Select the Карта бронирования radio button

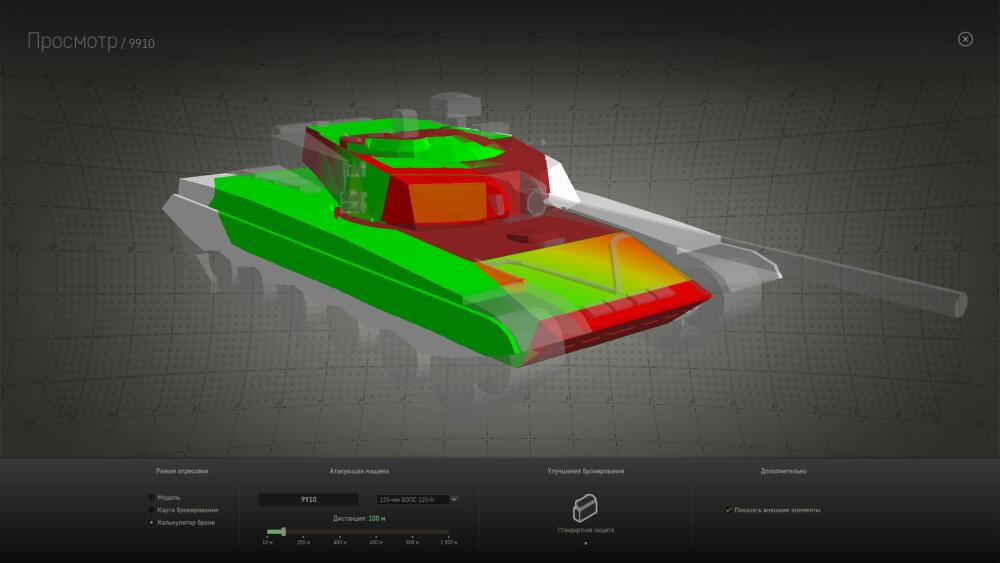click(x=152, y=510)
